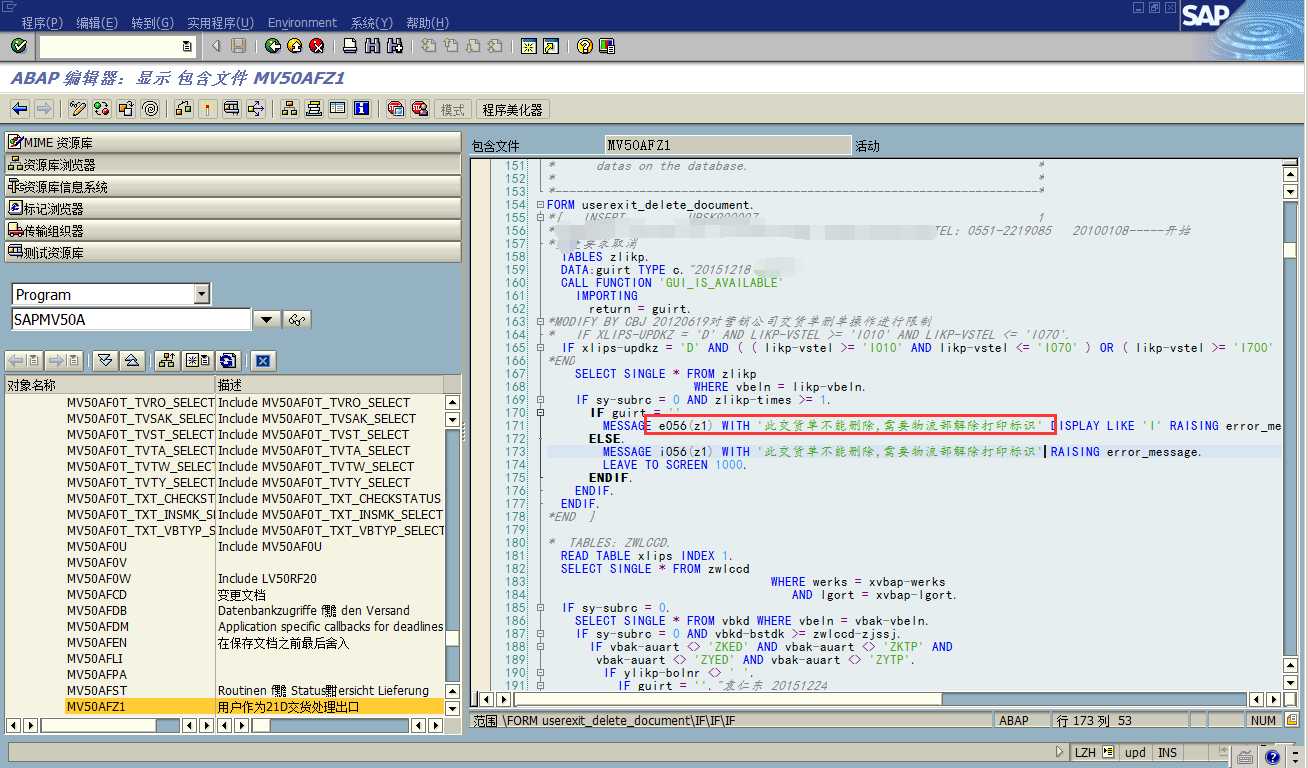
Task: Click the Activate matchstick icon
Action: (208, 109)
